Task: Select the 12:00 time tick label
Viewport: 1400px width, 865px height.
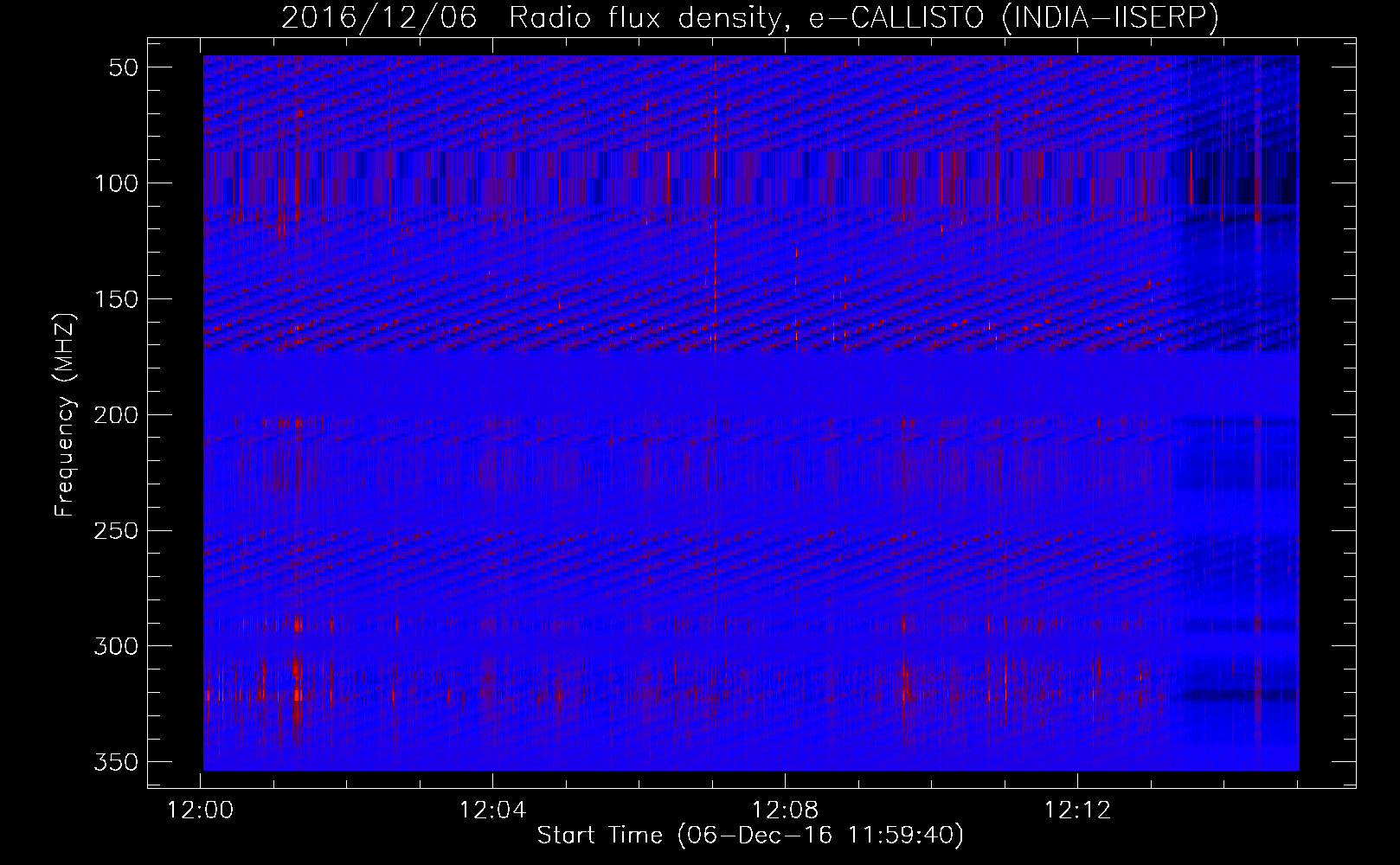Action: pos(201,811)
